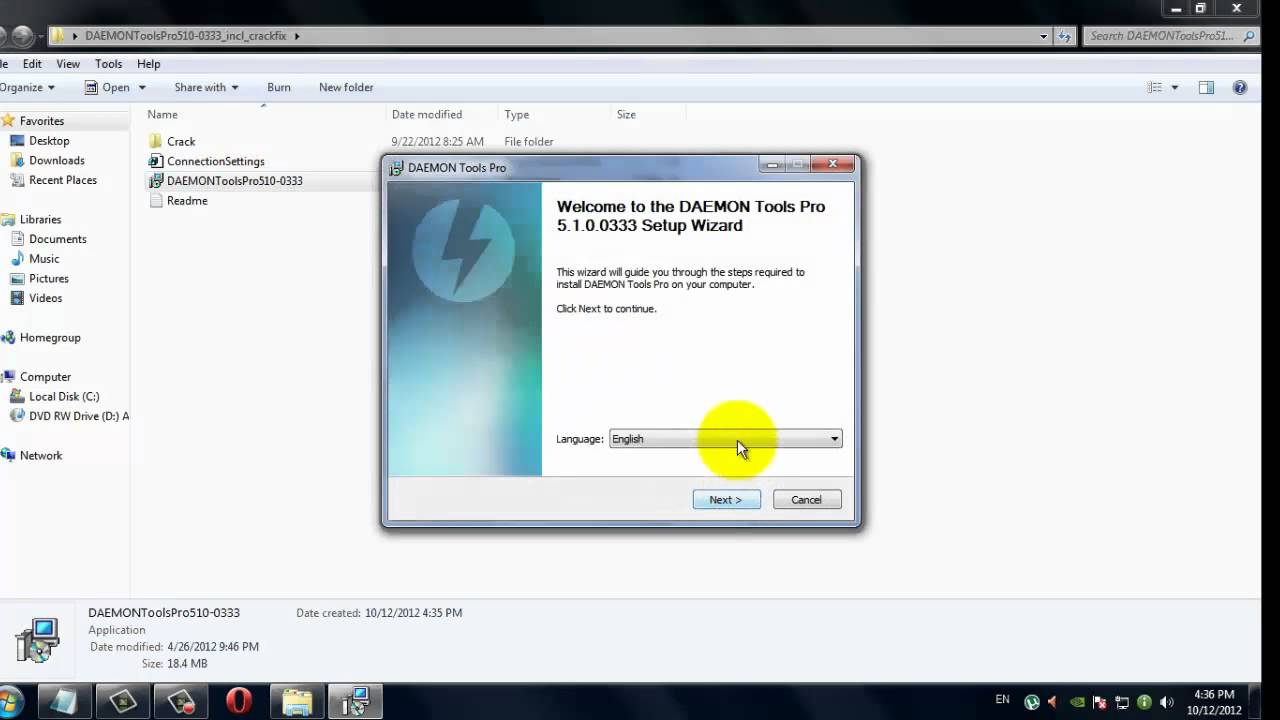Sort by the Name column header
The image size is (1280, 720).
pos(162,114)
